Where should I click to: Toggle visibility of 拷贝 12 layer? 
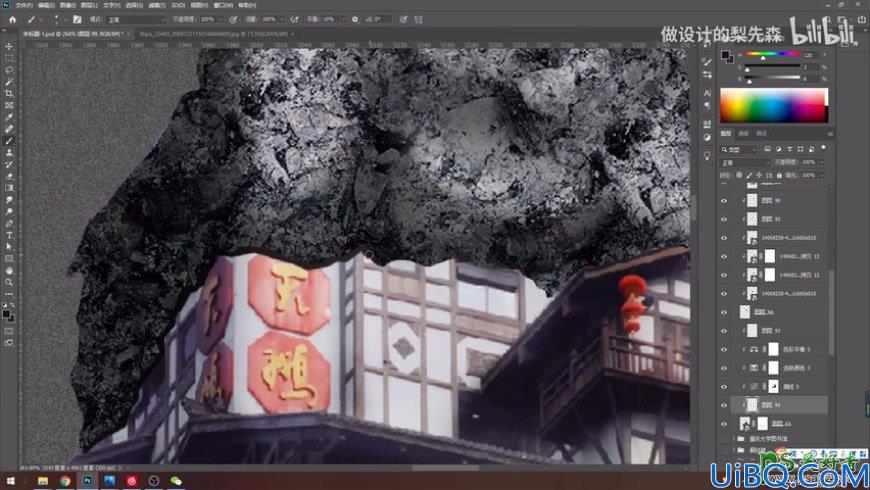[x=724, y=275]
